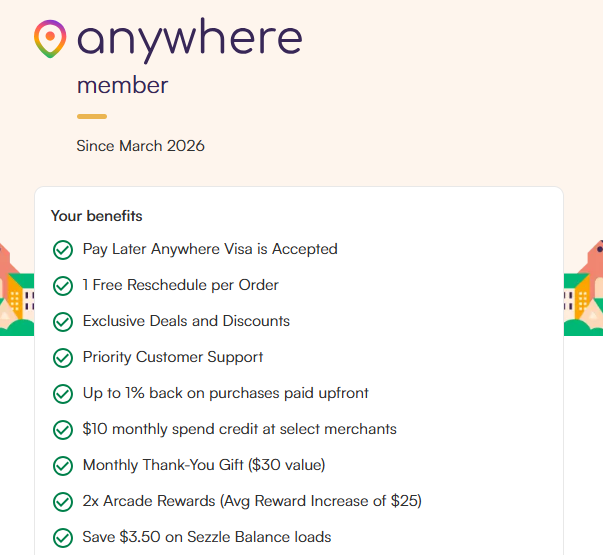The image size is (603, 555).
Task: Click checkmark beside 1 Free Reschedule
Action: point(63,286)
